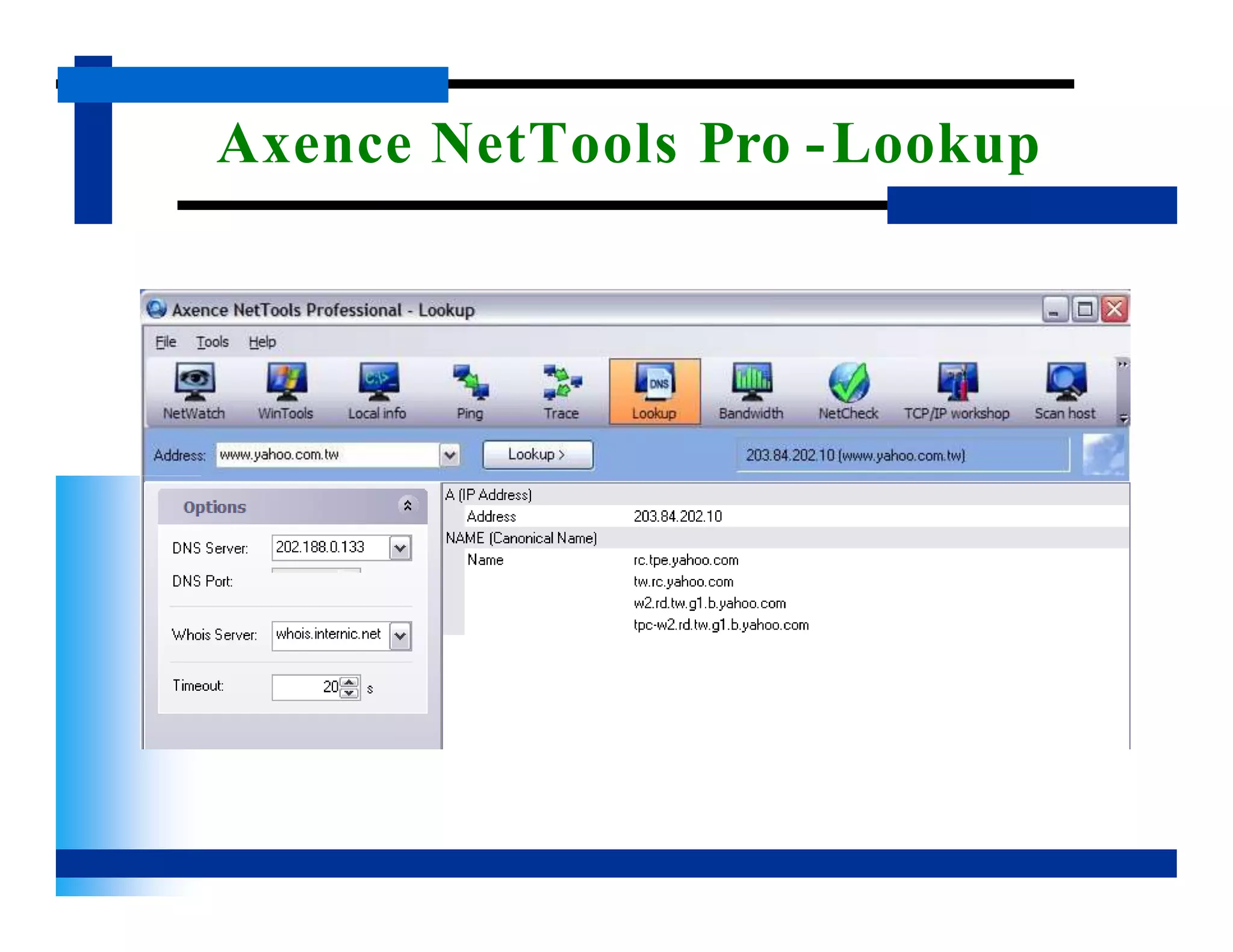The width and height of the screenshot is (1233, 952).
Task: Collapse the Options panel
Action: pos(408,505)
